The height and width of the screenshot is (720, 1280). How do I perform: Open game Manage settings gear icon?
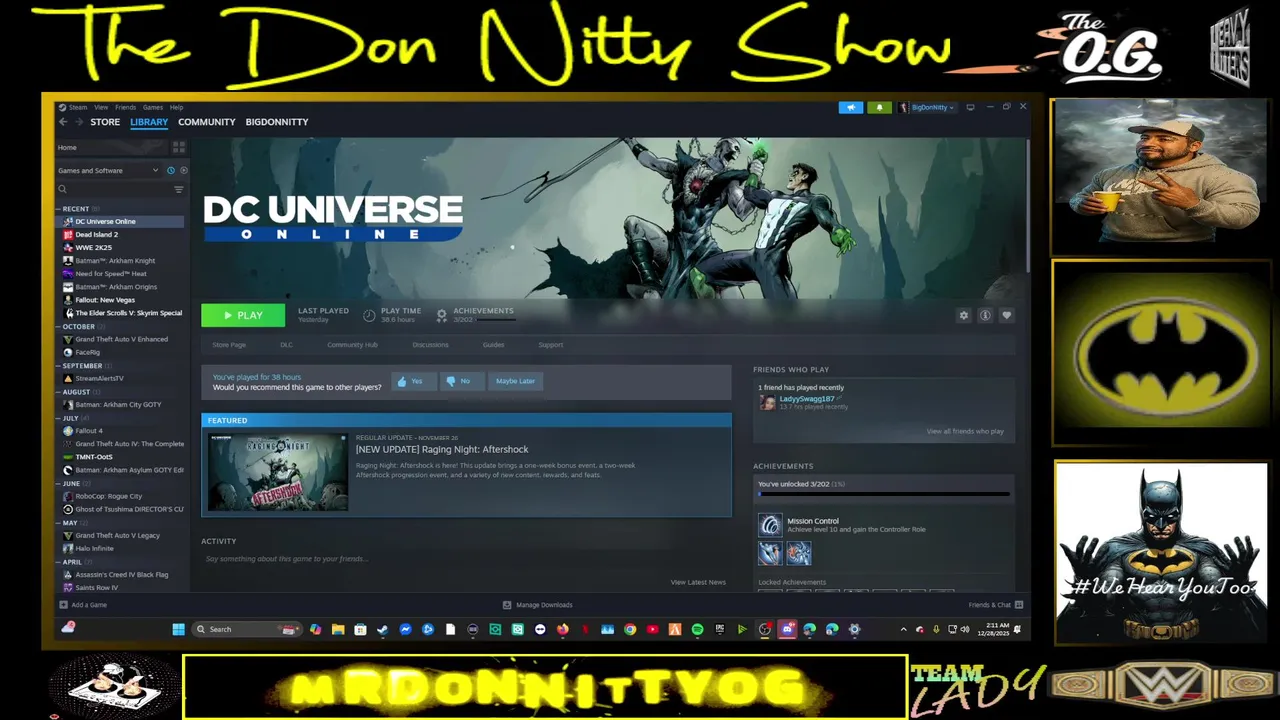(964, 315)
